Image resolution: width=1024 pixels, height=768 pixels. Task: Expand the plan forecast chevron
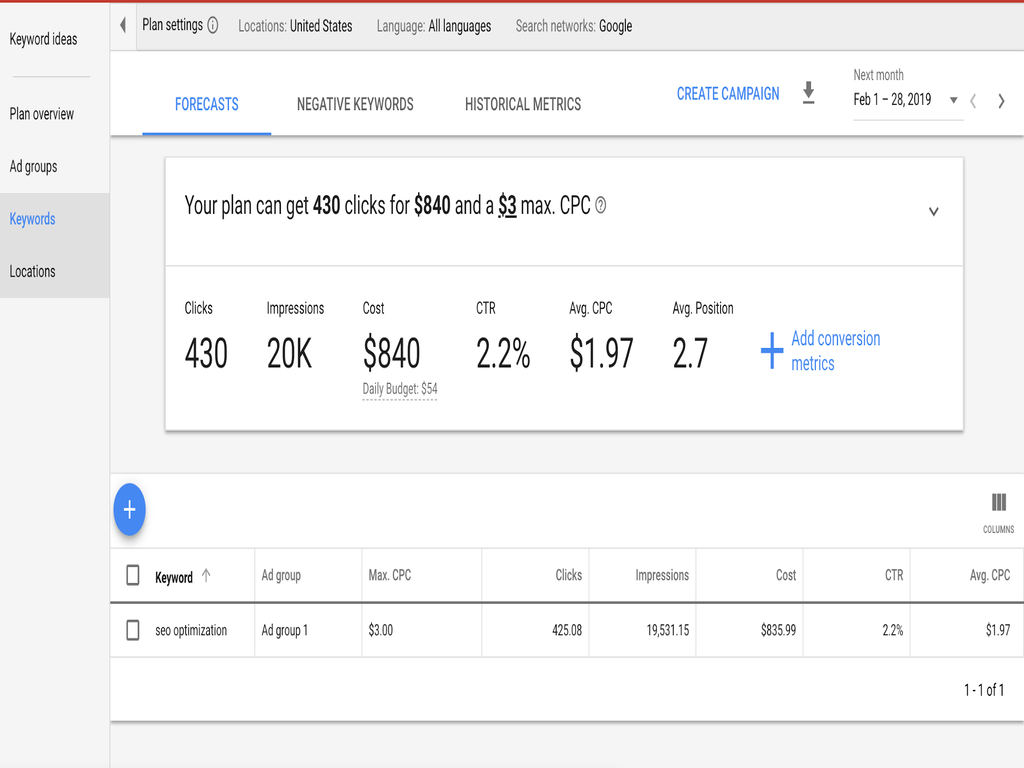[x=934, y=212]
